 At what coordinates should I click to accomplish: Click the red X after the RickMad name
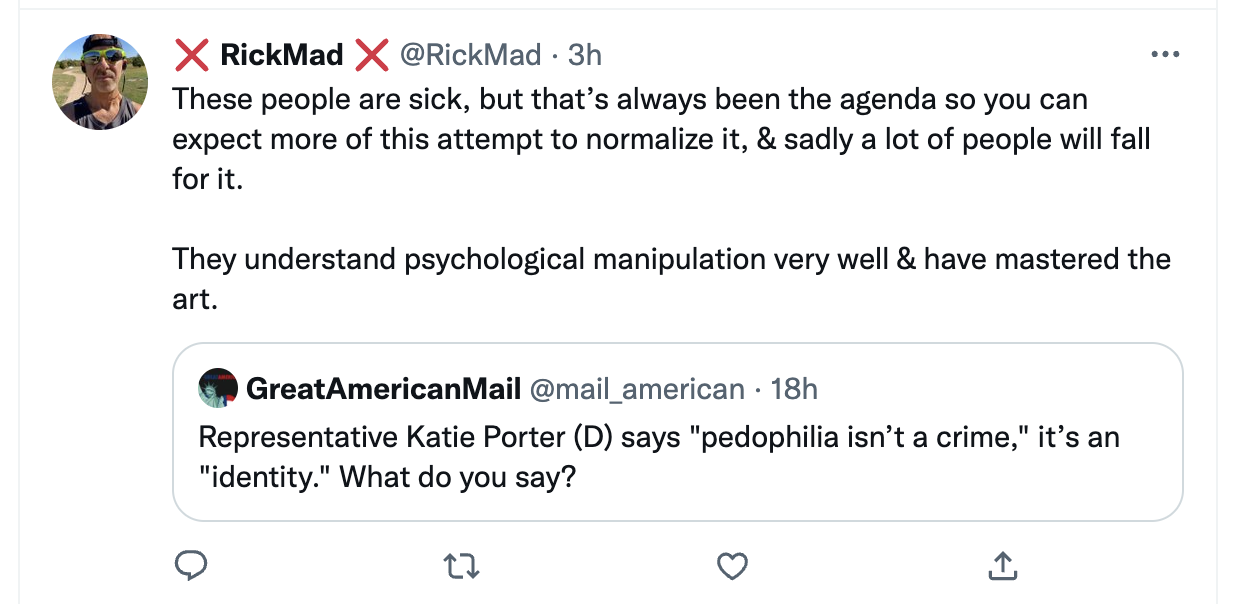372,54
